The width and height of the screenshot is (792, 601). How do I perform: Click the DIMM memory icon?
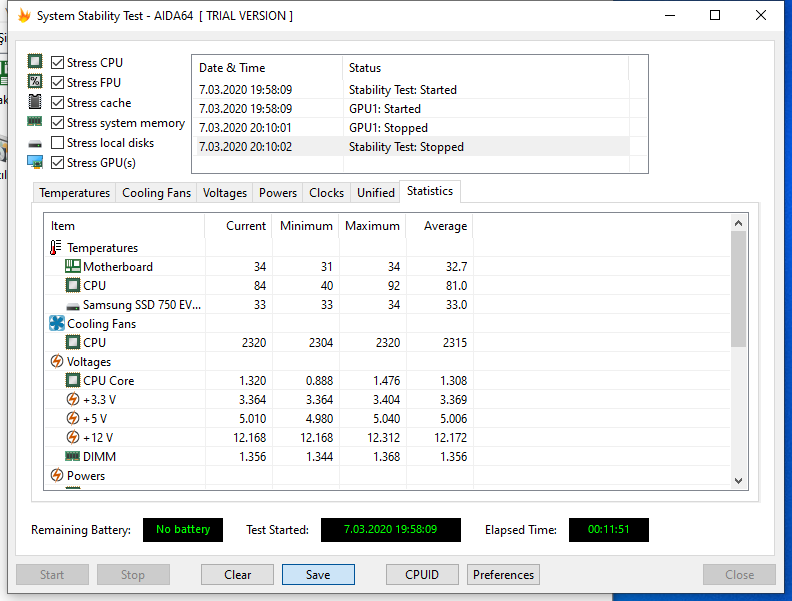[x=73, y=456]
